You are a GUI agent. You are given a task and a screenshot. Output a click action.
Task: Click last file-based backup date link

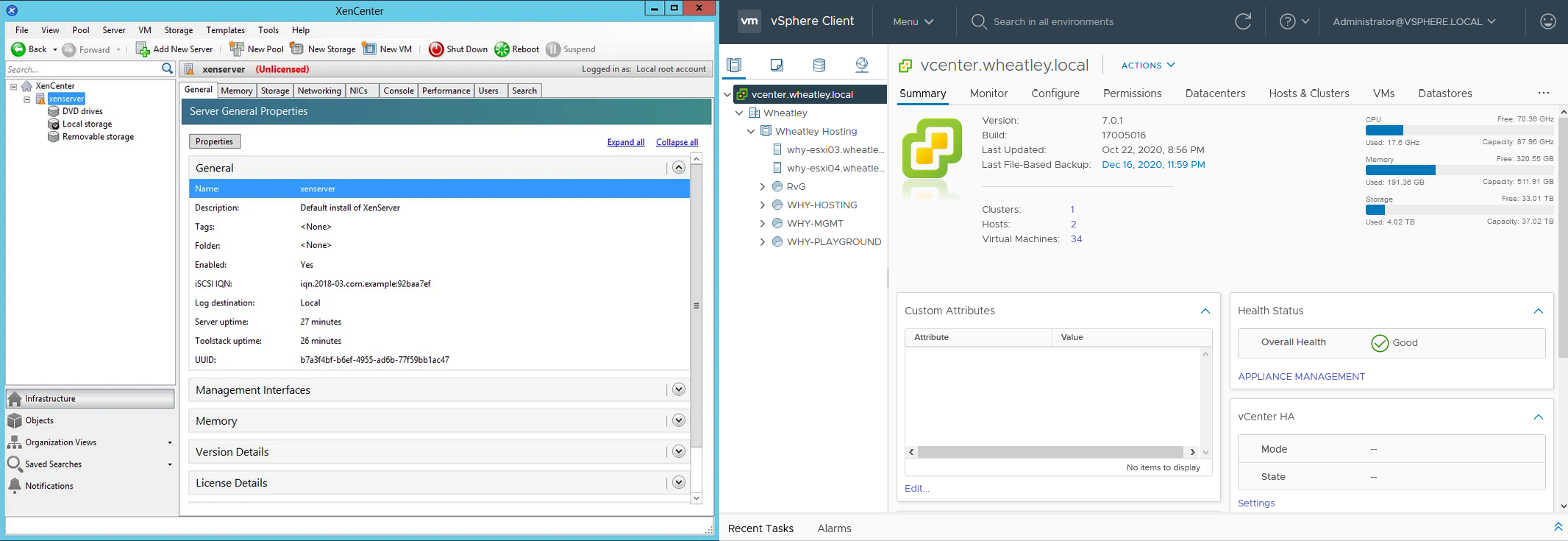coord(1153,165)
